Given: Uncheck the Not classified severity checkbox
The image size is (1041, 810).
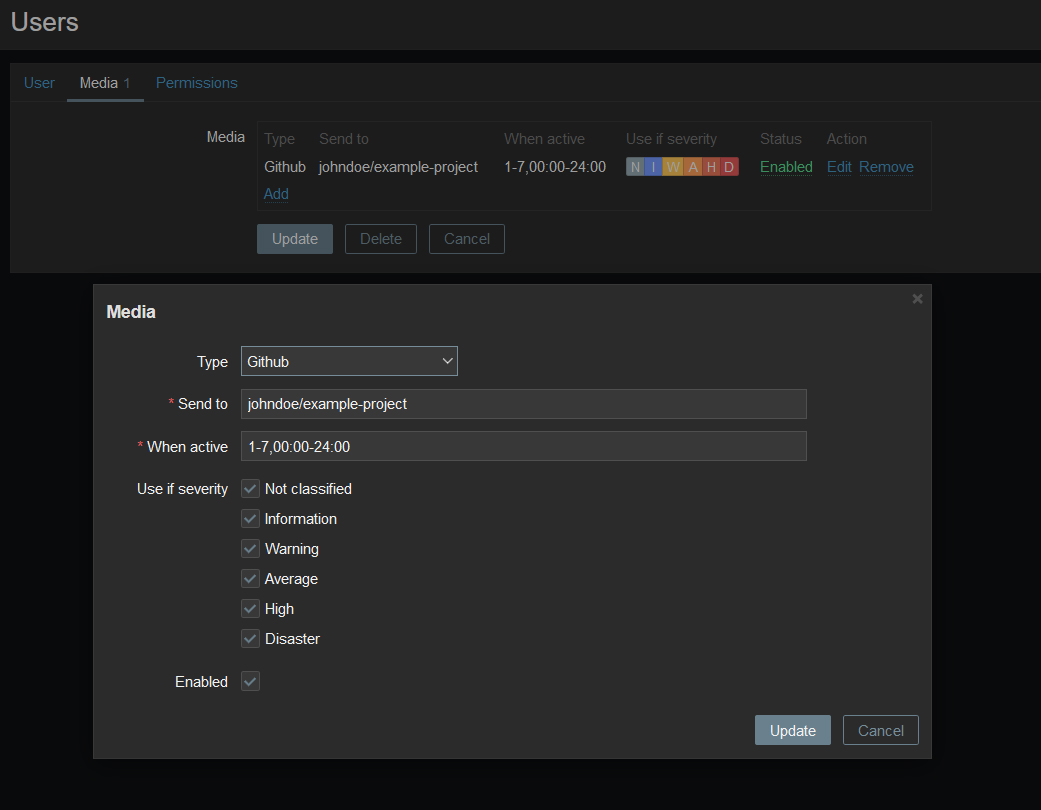Looking at the screenshot, I should point(250,489).
